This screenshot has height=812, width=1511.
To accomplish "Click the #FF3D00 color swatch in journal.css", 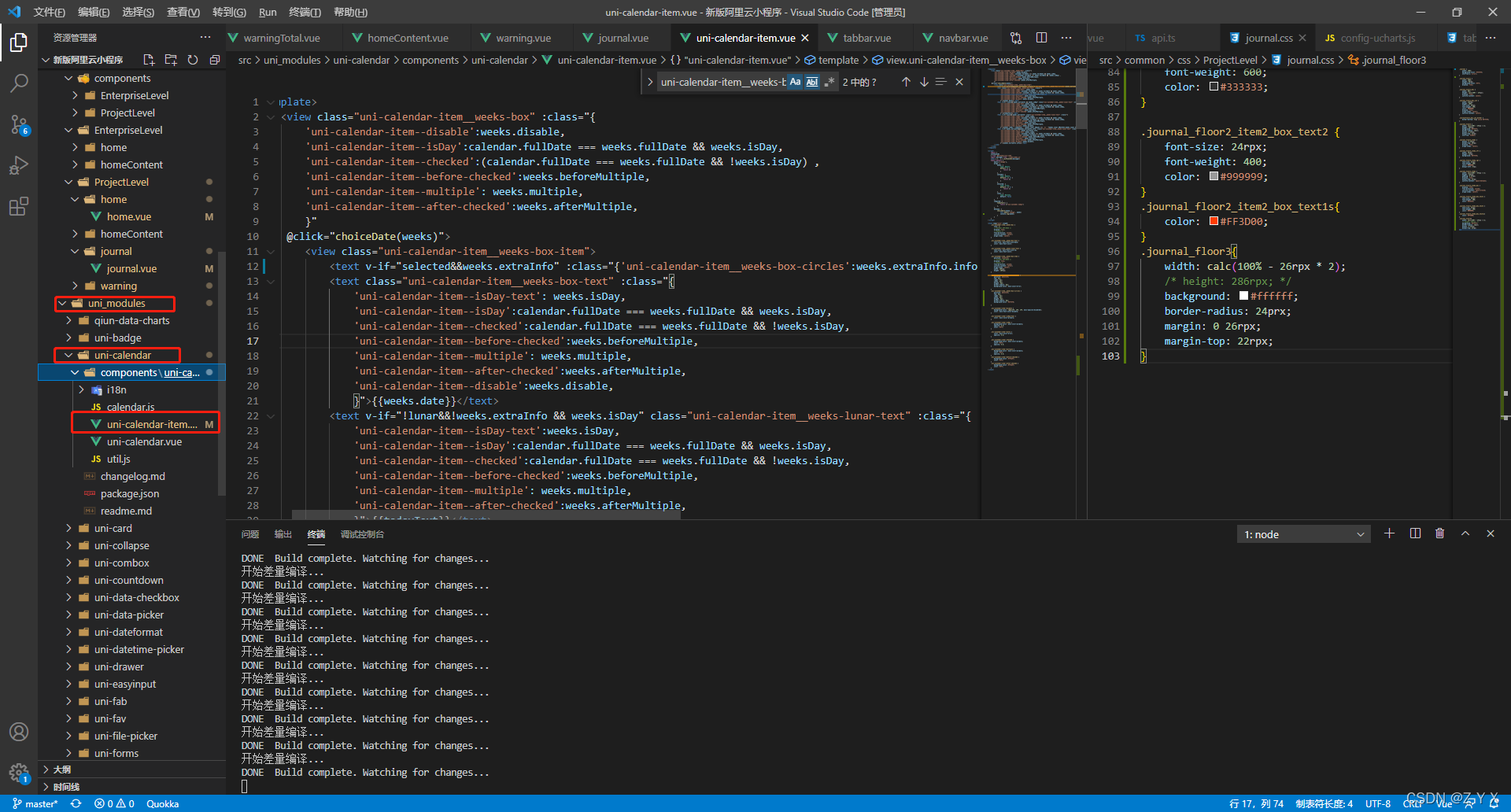I will (x=1214, y=221).
